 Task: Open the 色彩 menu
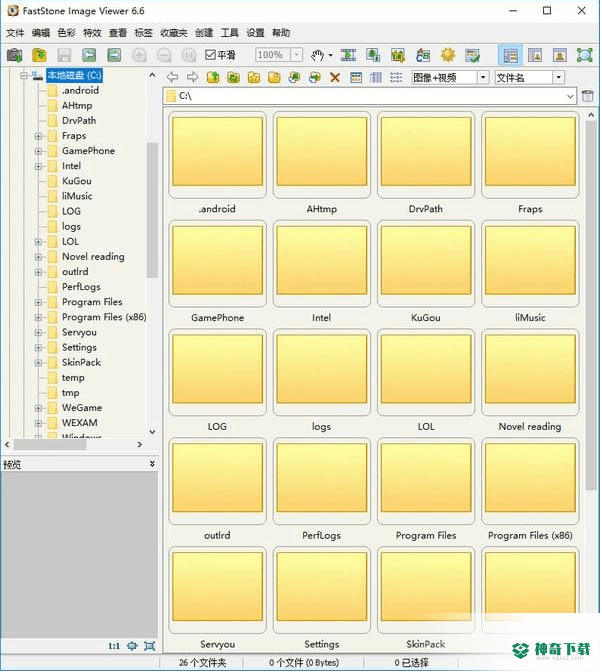66,33
